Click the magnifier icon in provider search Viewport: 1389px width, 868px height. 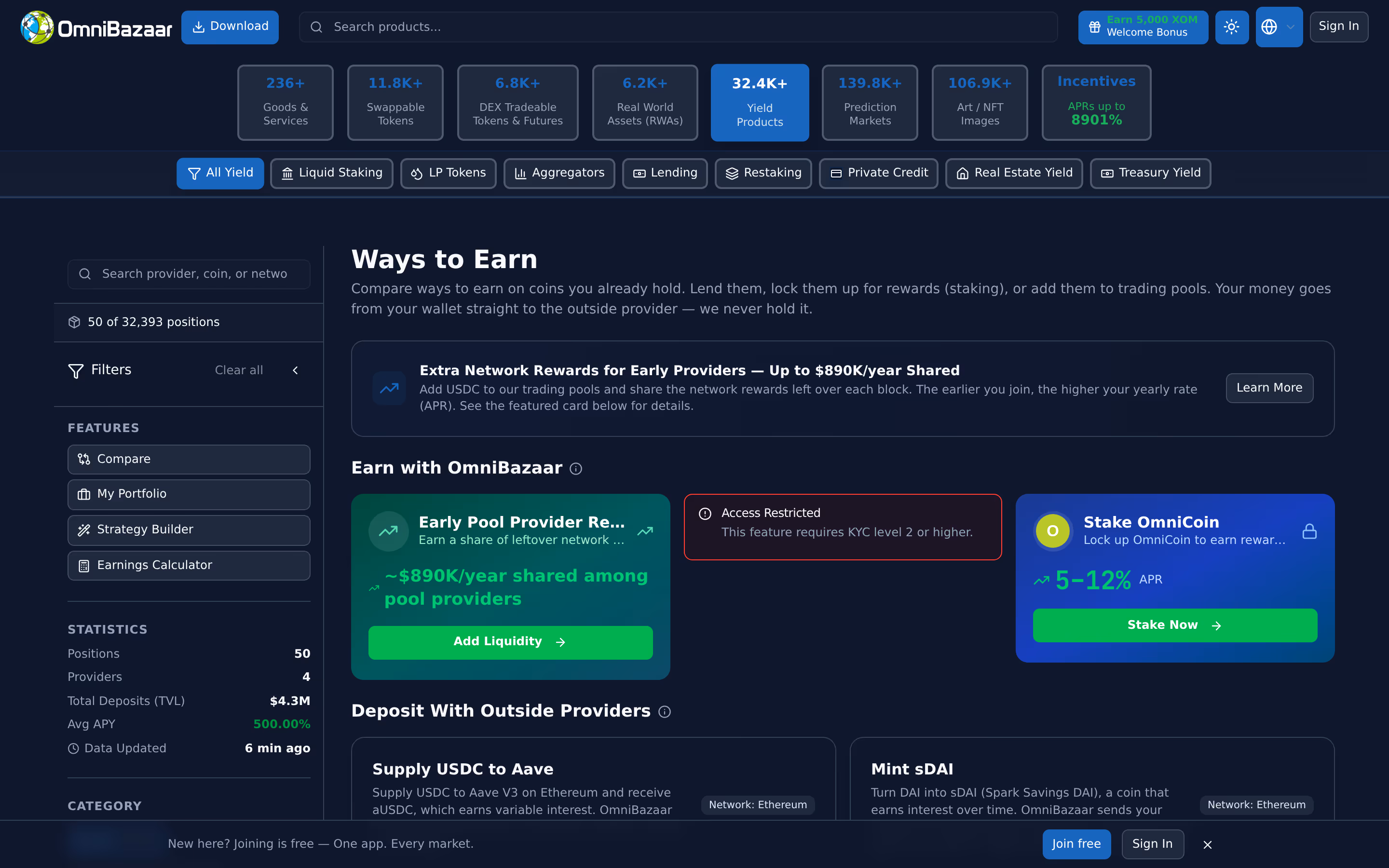(x=85, y=274)
